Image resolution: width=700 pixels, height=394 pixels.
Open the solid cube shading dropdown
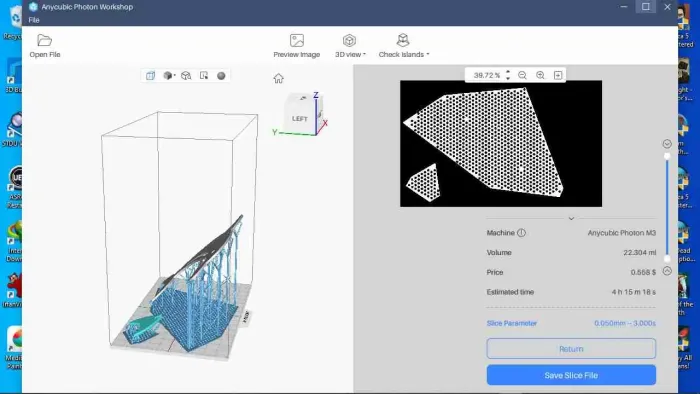[x=169, y=76]
